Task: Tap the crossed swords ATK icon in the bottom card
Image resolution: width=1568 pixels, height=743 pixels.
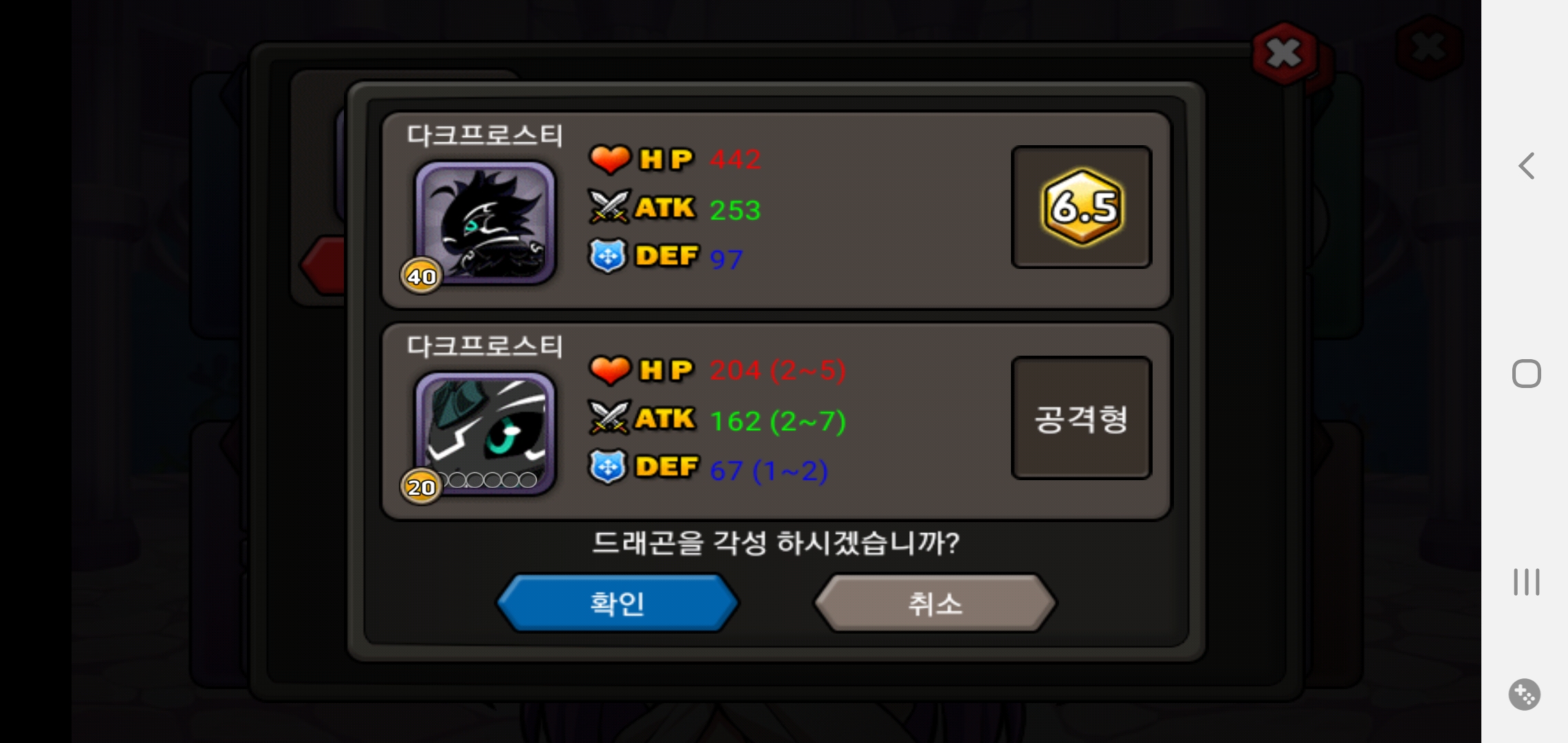Action: click(609, 418)
